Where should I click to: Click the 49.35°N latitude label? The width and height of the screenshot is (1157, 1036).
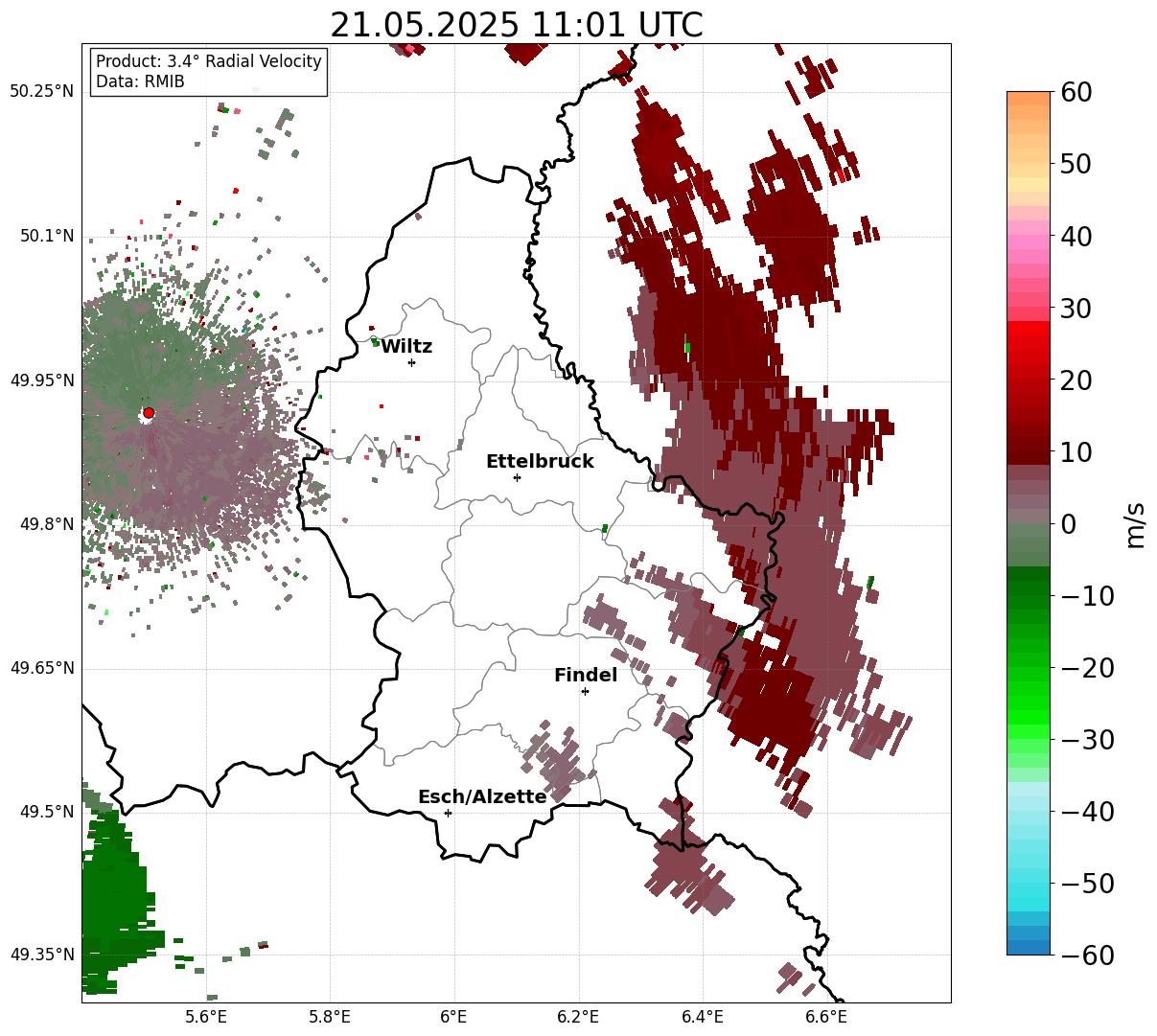[x=41, y=955]
